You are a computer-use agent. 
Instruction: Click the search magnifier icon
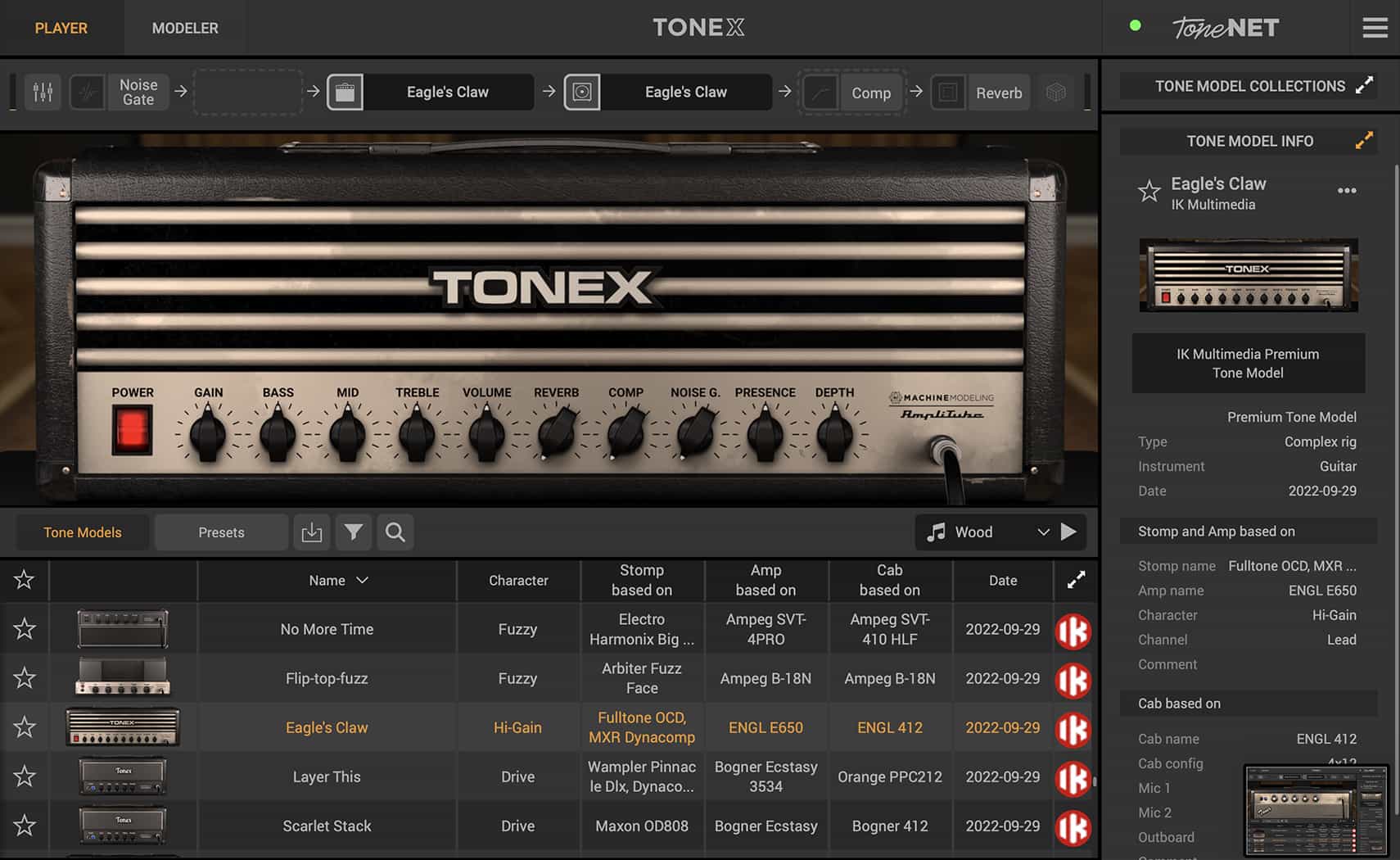[x=395, y=532]
